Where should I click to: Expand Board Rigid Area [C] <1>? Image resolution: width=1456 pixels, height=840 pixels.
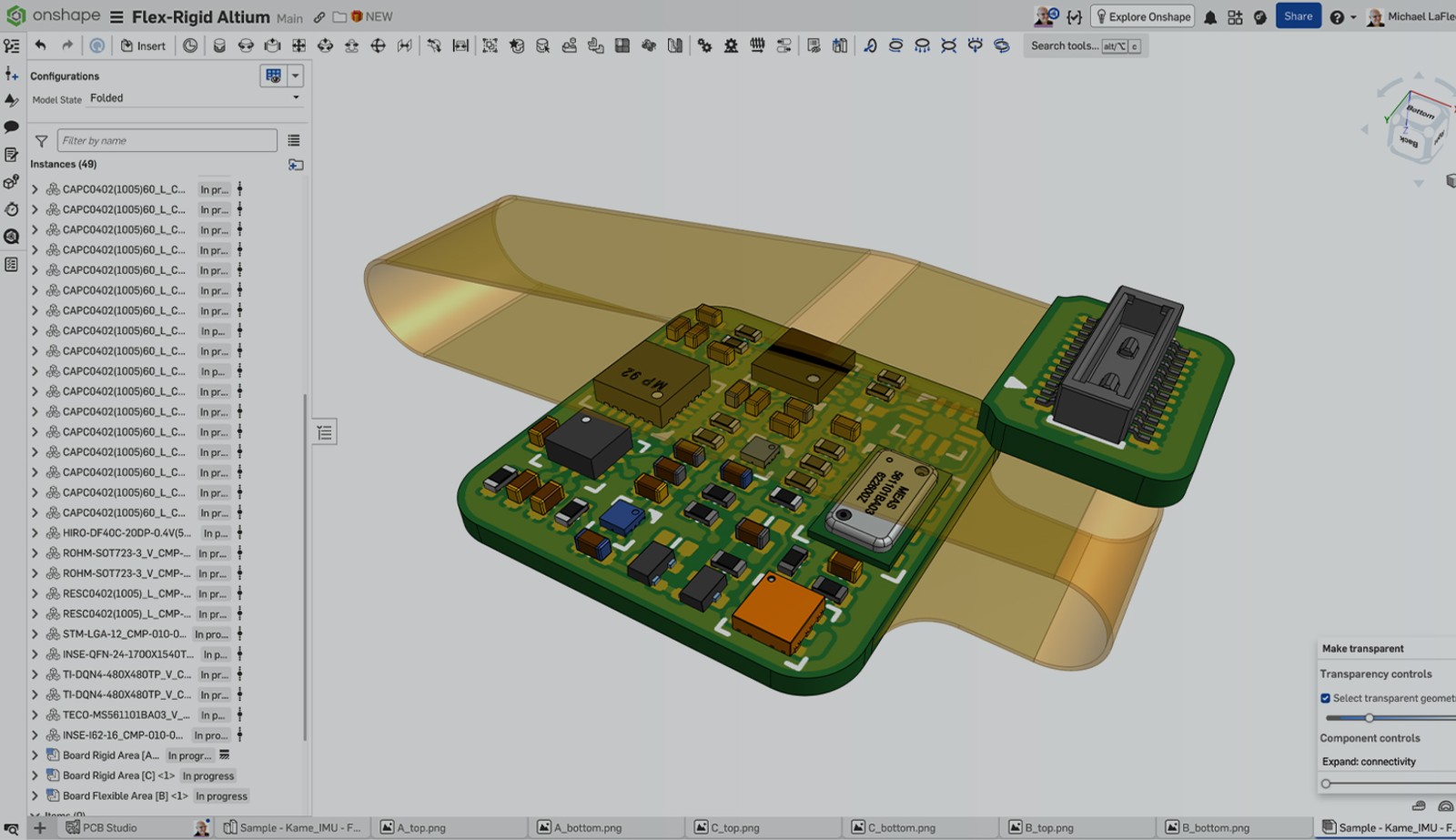pyautogui.click(x=35, y=775)
